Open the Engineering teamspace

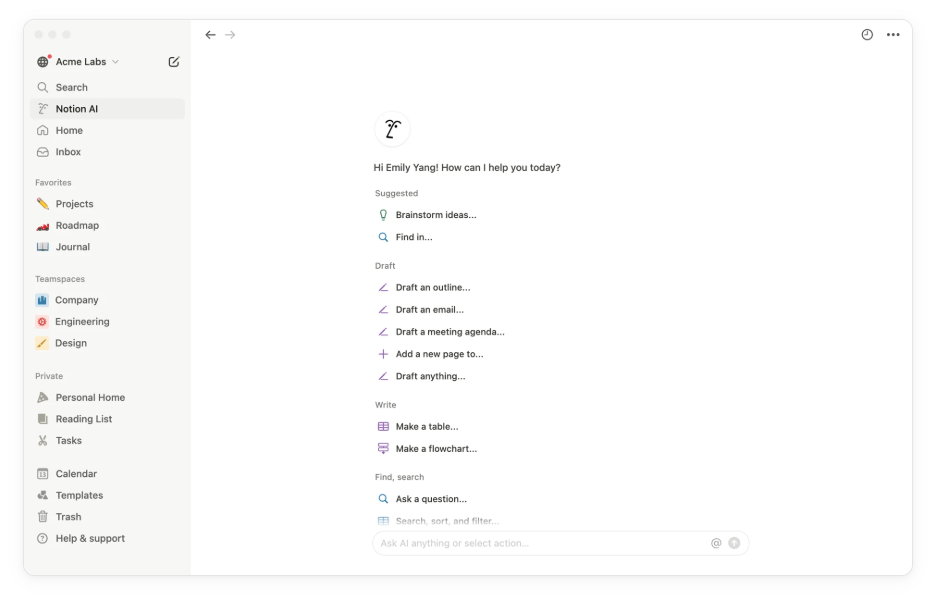tap(107, 322)
